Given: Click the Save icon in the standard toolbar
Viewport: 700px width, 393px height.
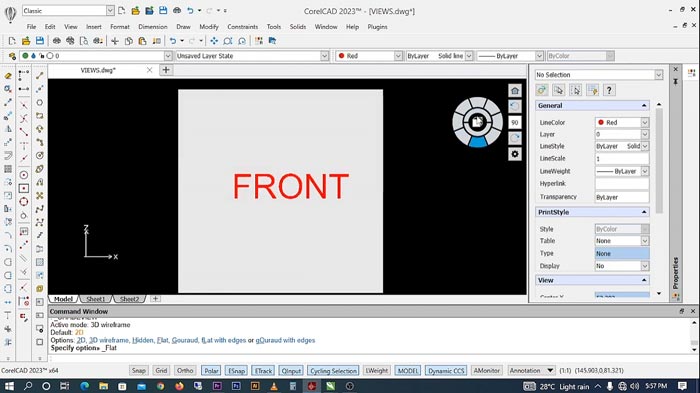Looking at the screenshot, I should (40, 41).
